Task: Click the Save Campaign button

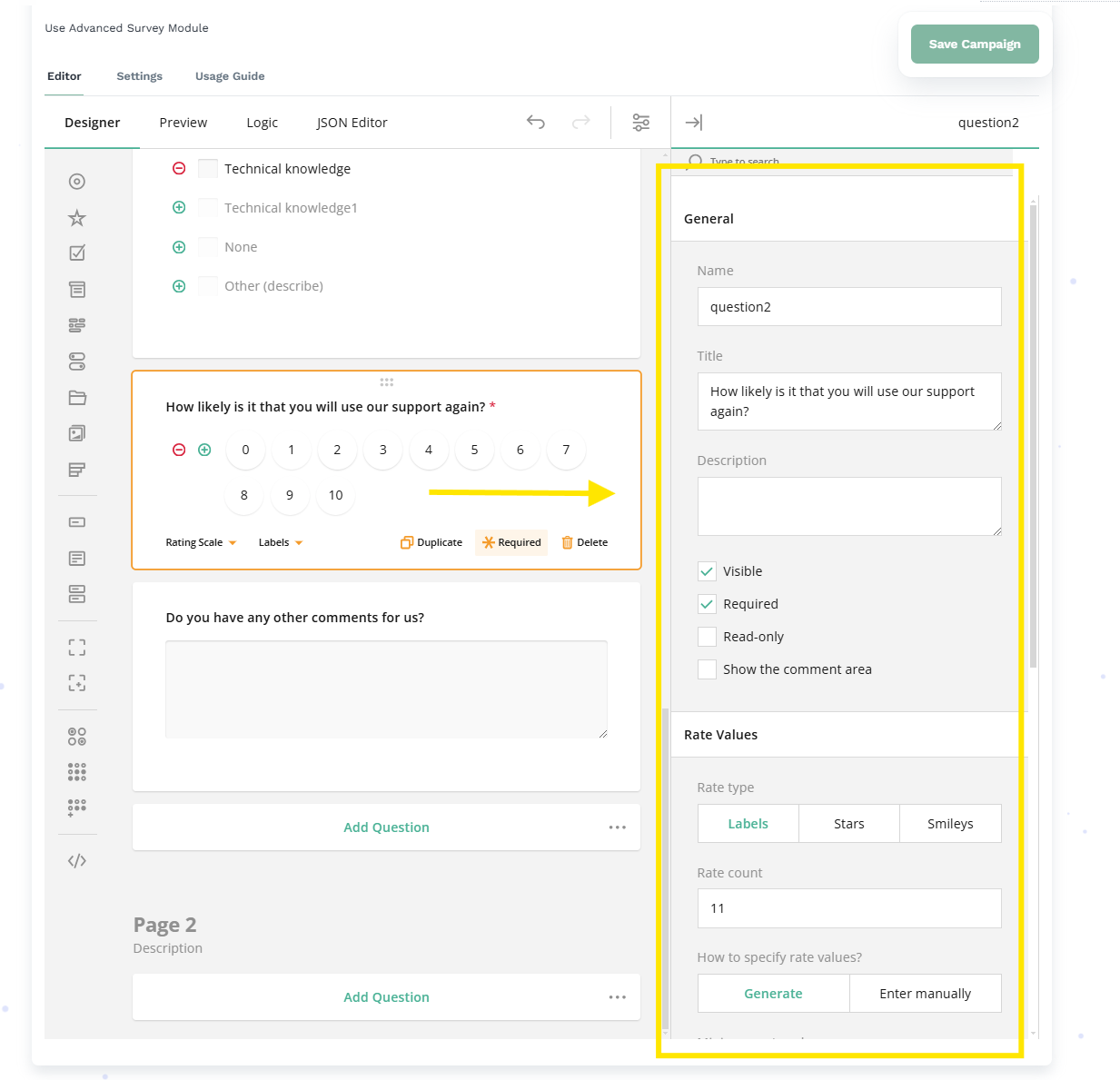Action: tap(975, 44)
